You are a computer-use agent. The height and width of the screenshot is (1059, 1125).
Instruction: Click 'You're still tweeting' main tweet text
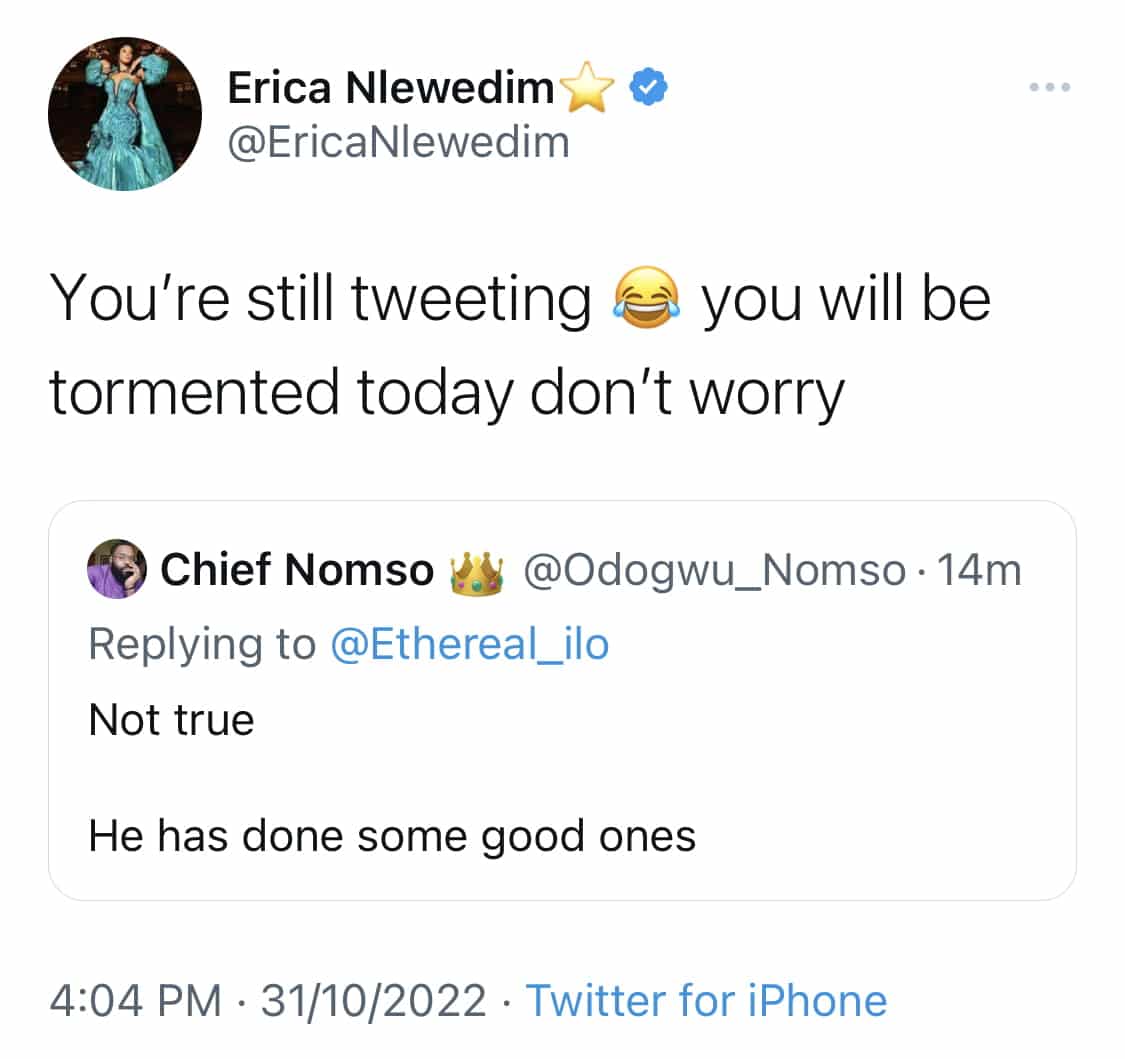tap(320, 300)
